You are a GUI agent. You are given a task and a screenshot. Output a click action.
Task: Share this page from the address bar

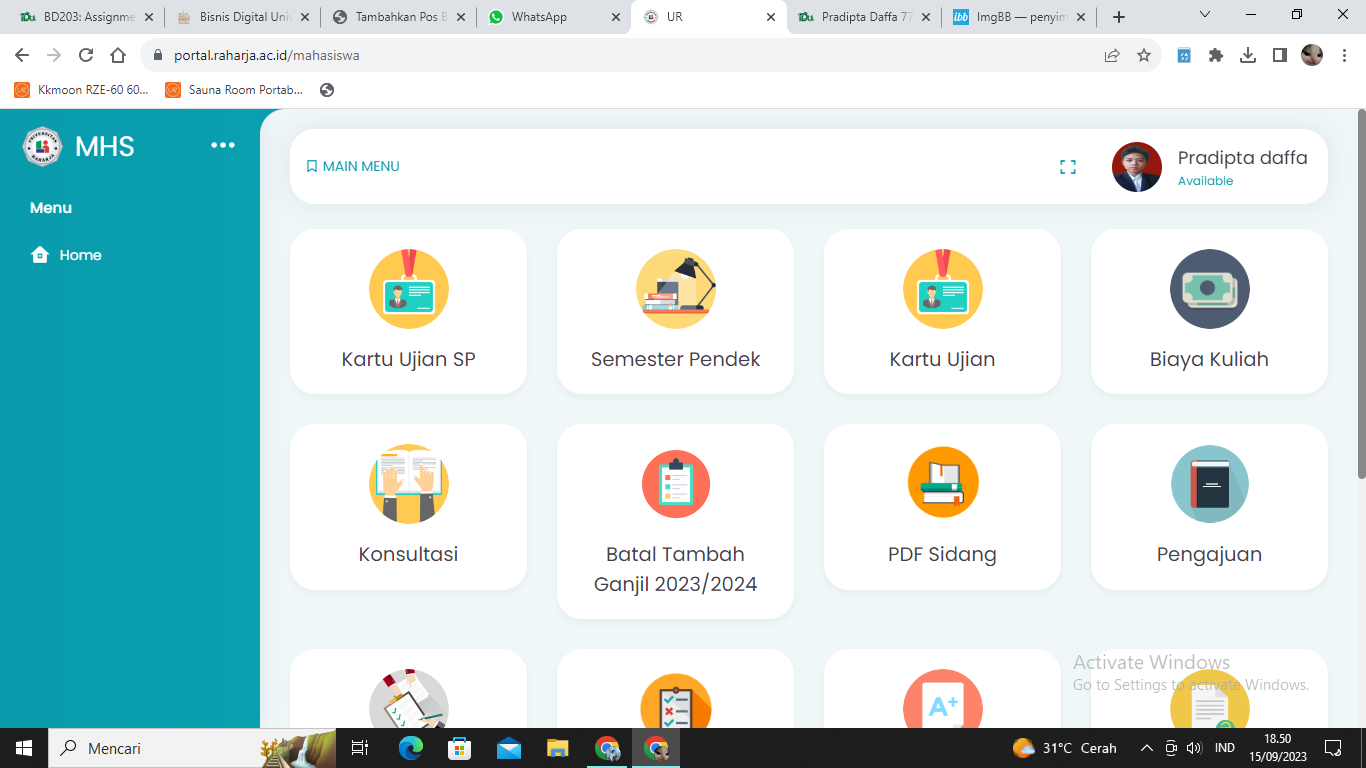1112,56
